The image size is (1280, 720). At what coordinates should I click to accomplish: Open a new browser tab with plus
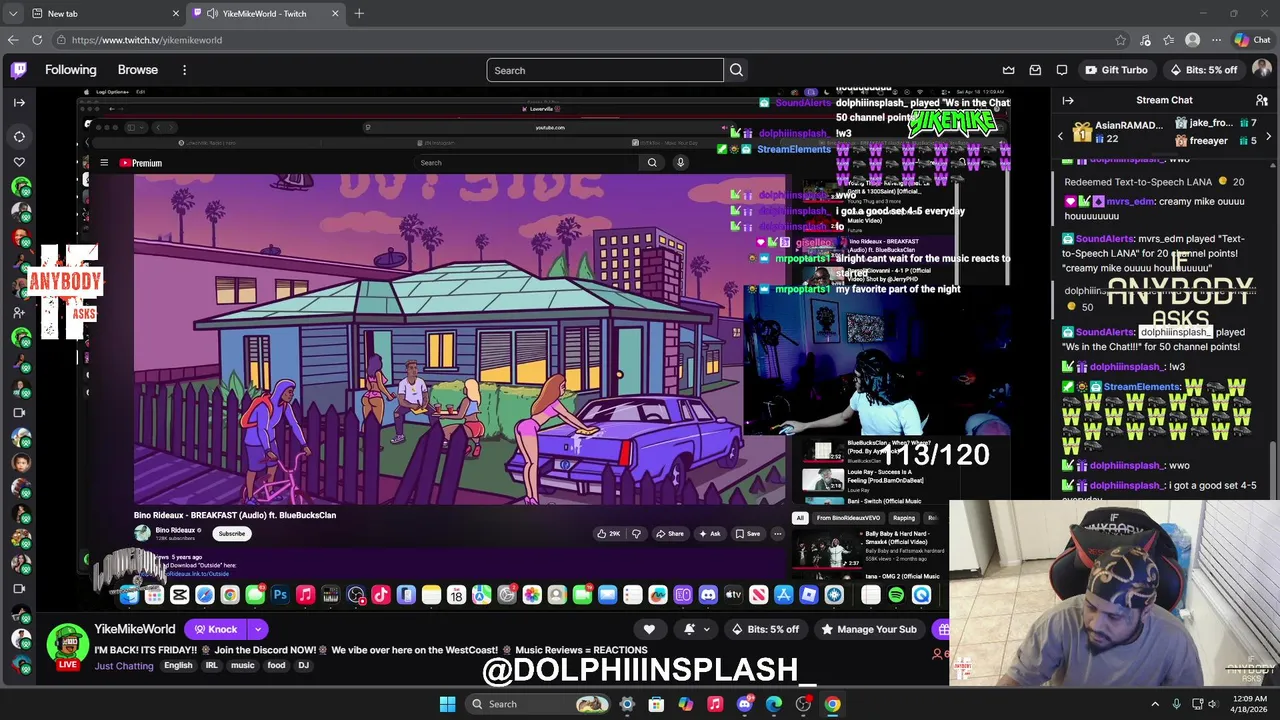coord(359,13)
